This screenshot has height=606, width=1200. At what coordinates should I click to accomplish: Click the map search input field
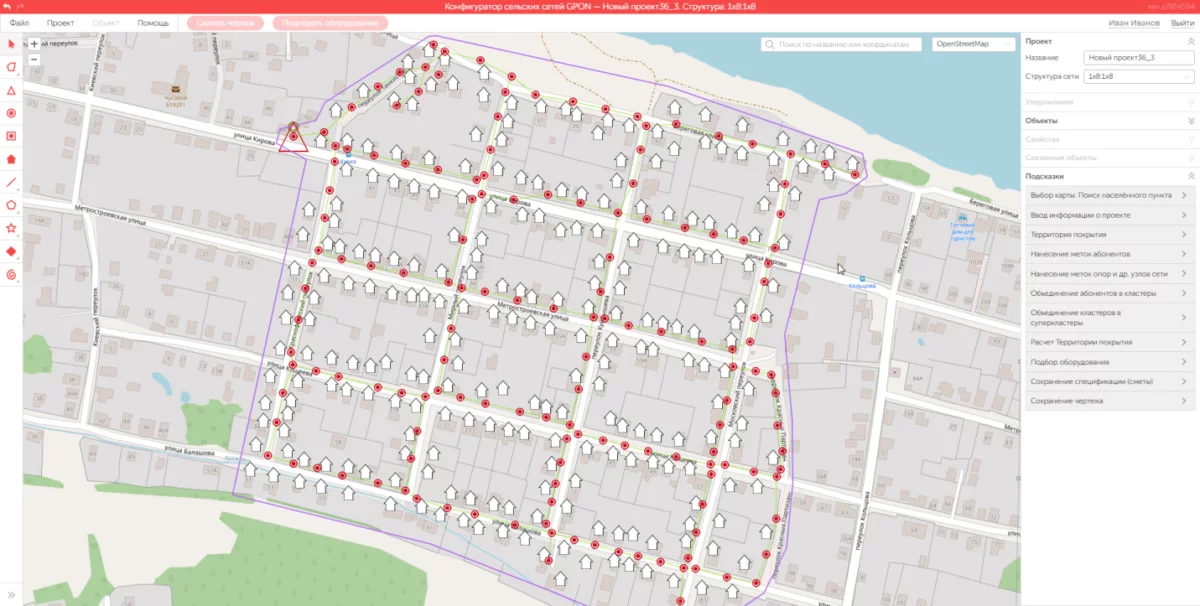point(843,45)
